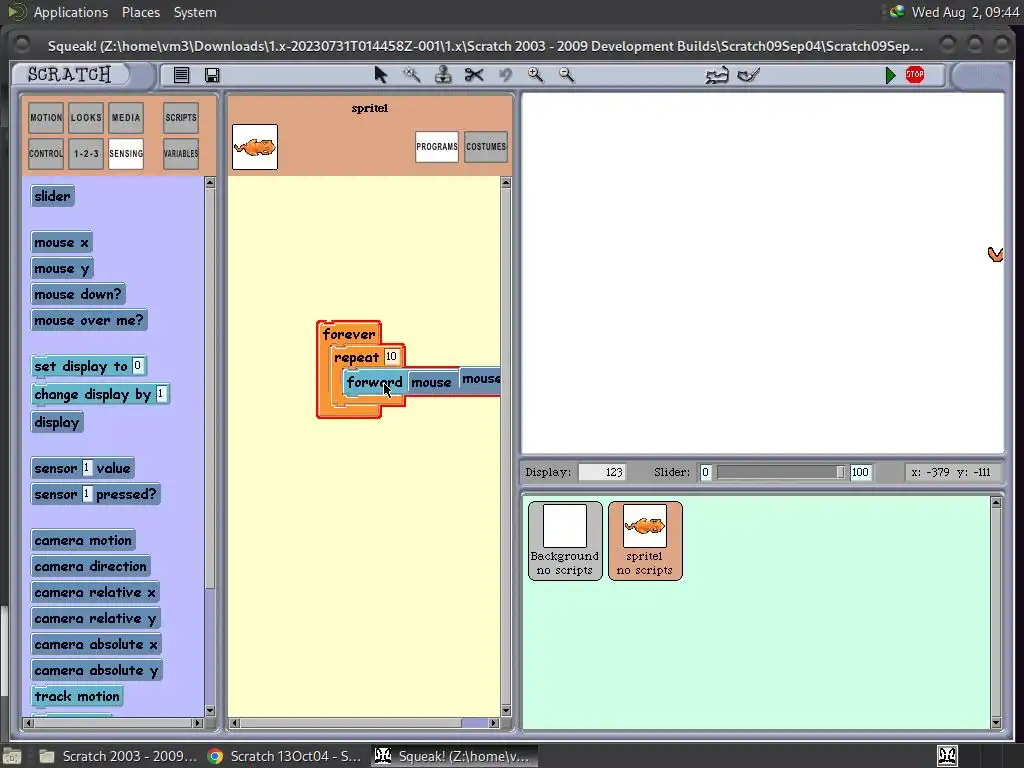Click the palette scroll down arrow
The width and height of the screenshot is (1024, 768).
tap(210, 711)
